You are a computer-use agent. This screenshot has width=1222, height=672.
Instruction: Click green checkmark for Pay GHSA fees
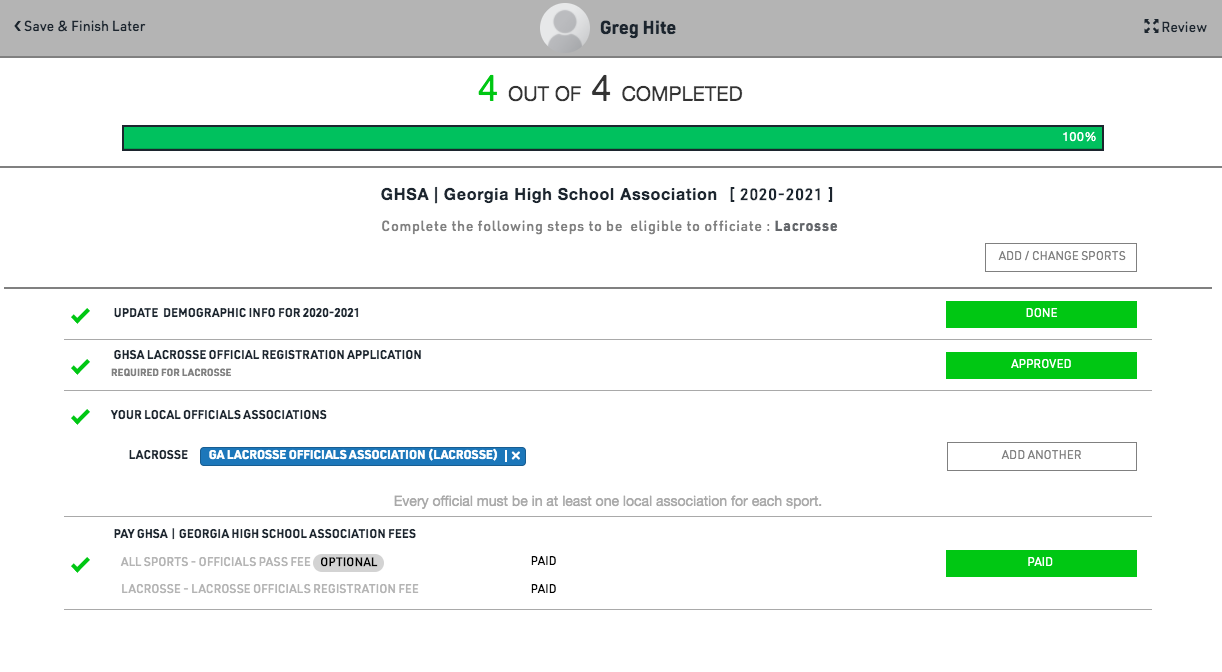pos(80,565)
